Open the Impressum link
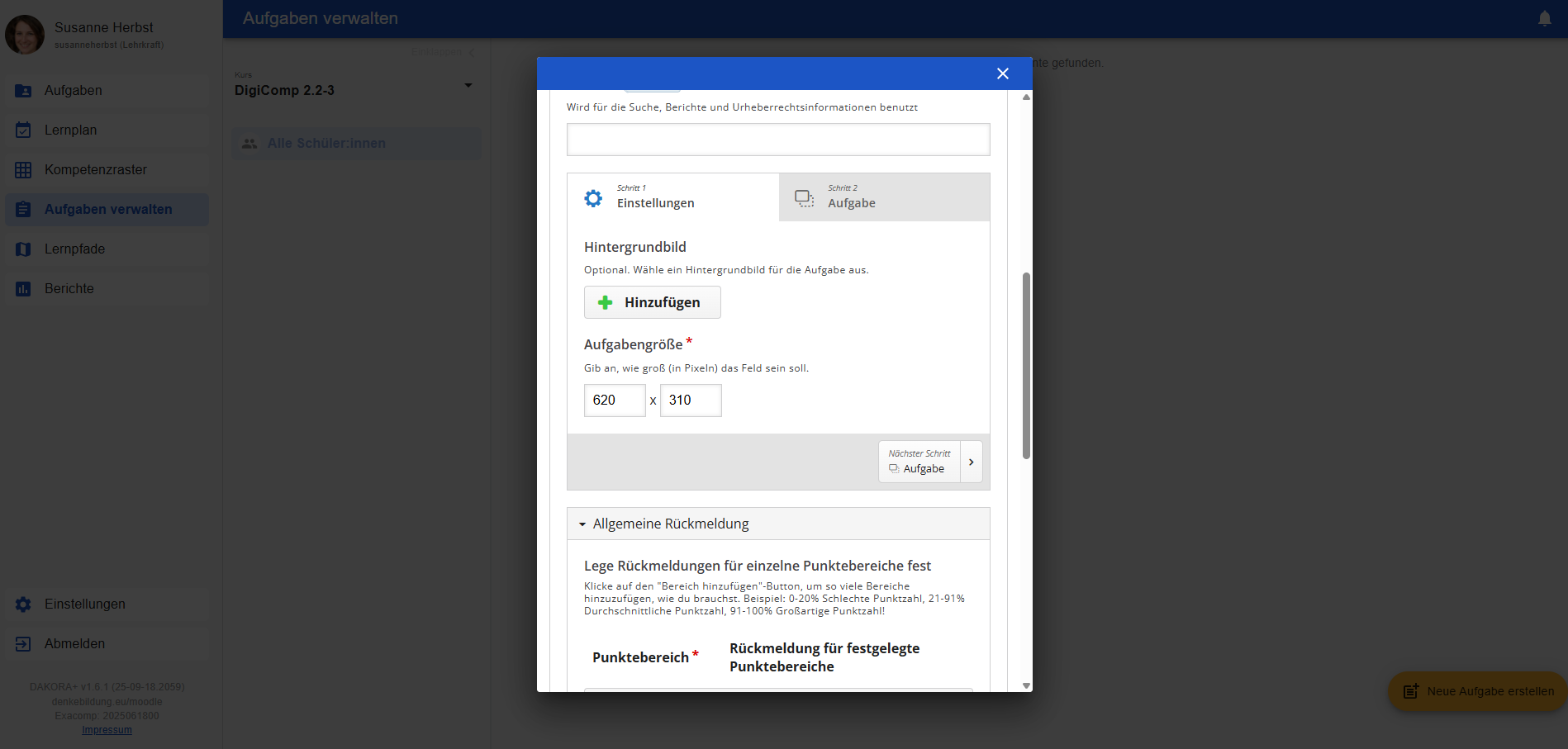1568x749 pixels. coord(107,730)
